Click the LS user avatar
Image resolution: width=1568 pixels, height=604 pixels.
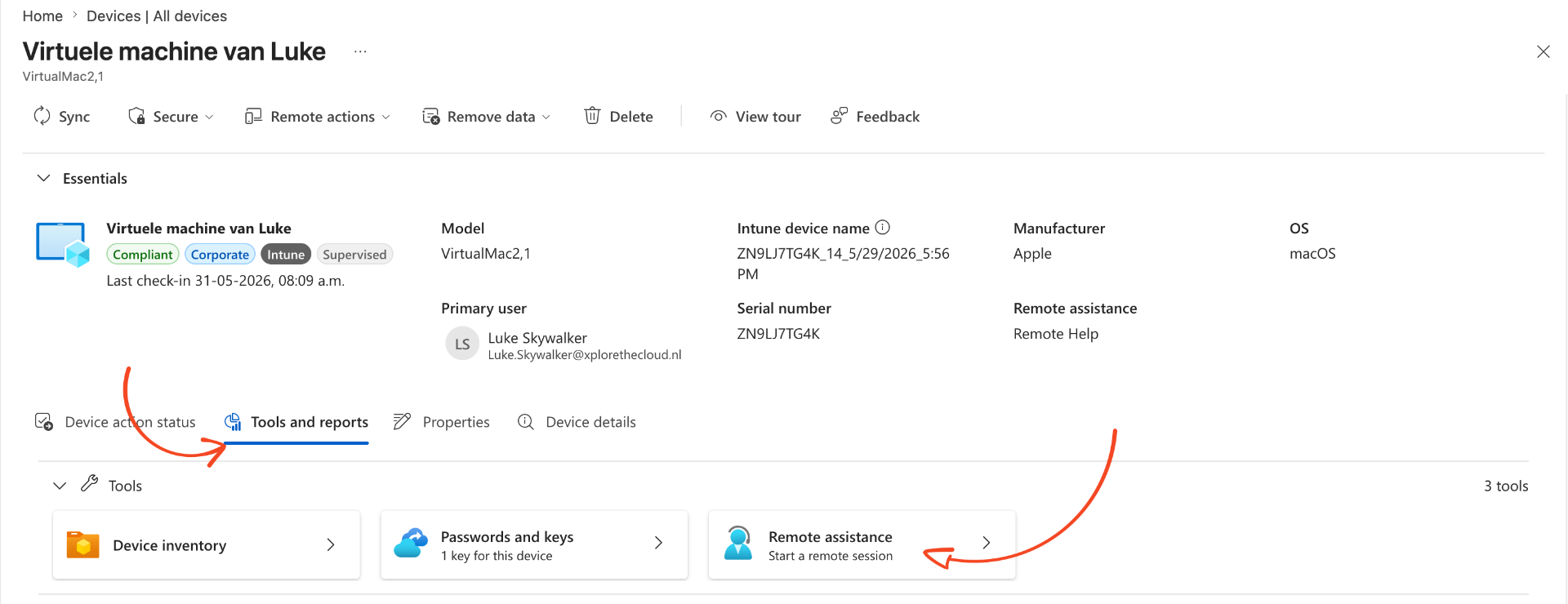pyautogui.click(x=462, y=344)
